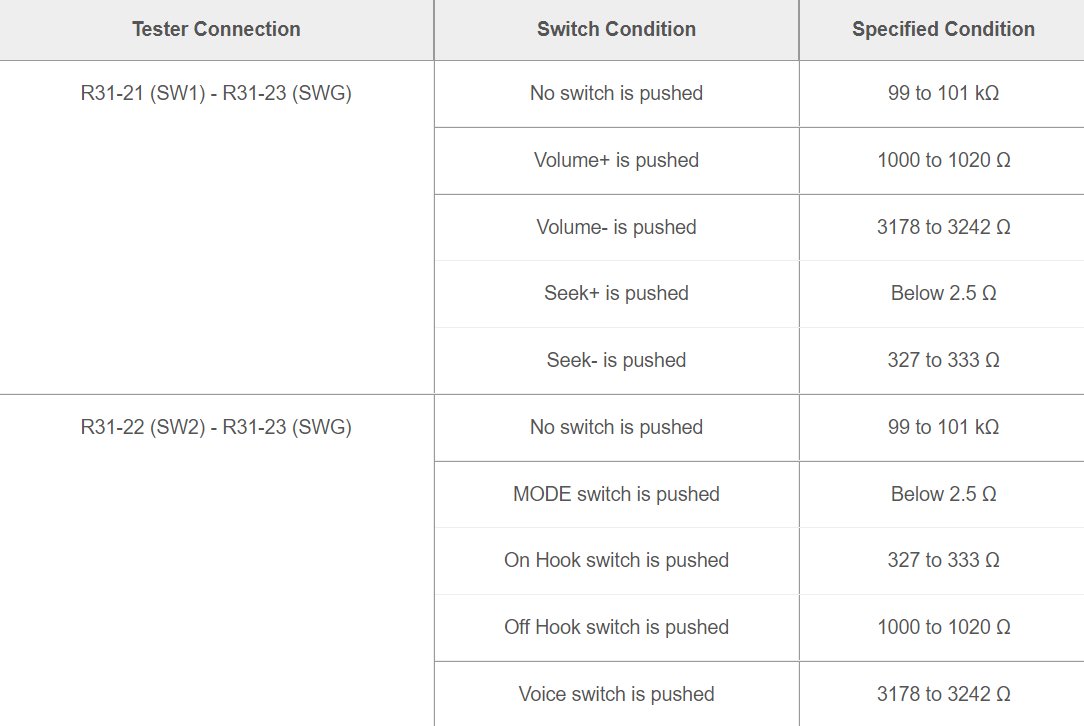Click the Volume- is pushed cell
Image resolution: width=1084 pixels, height=726 pixels.
click(x=616, y=227)
